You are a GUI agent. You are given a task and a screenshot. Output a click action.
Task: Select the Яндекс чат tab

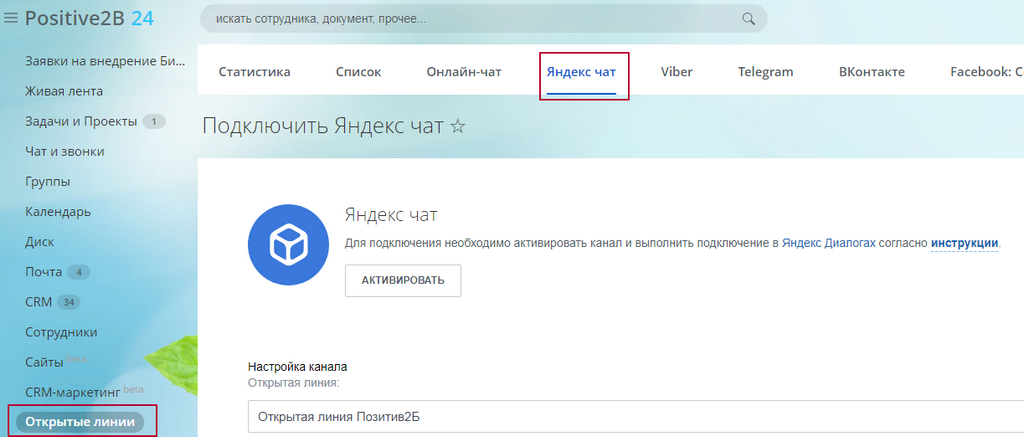tap(581, 72)
